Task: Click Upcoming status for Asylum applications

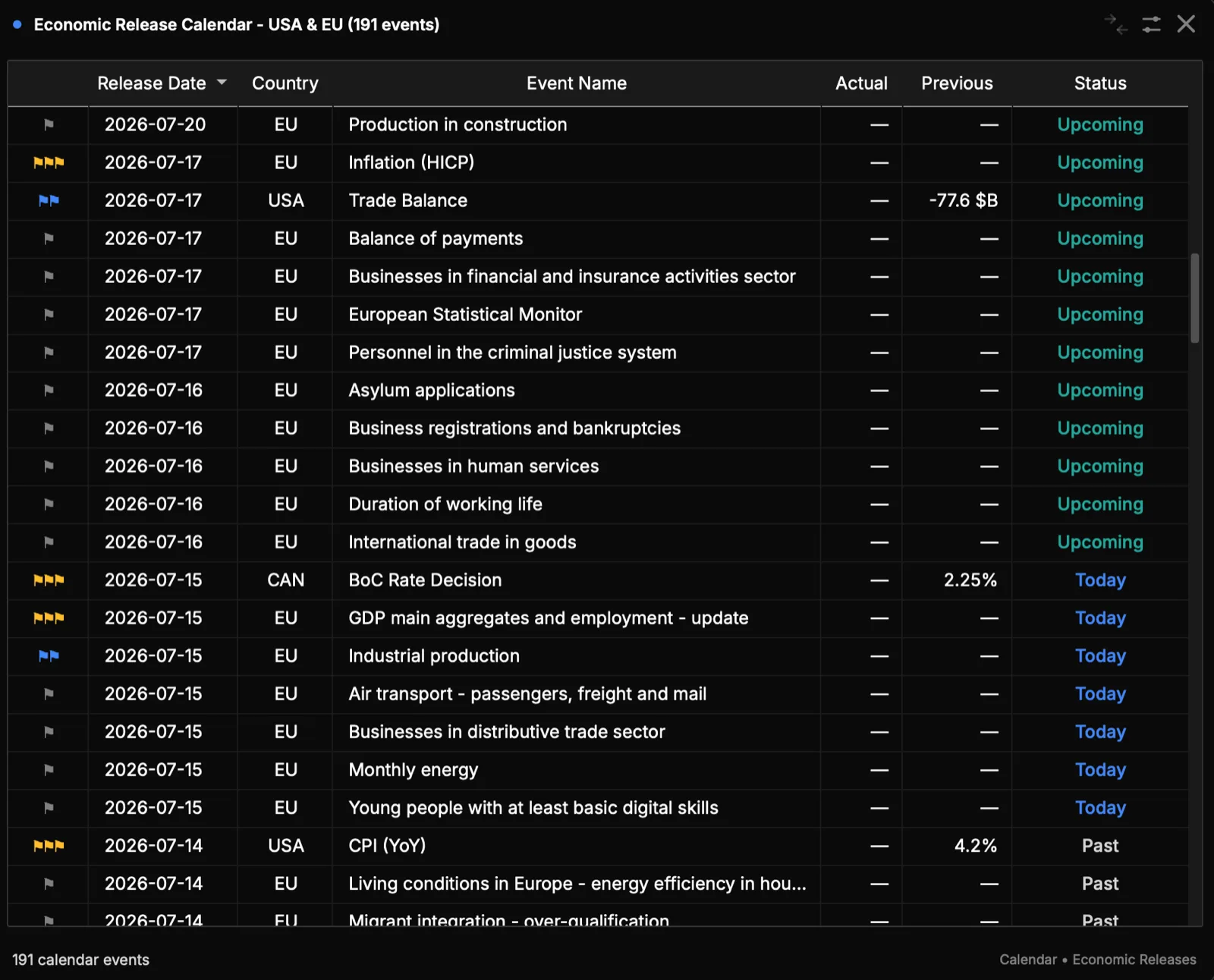Action: 1100,390
